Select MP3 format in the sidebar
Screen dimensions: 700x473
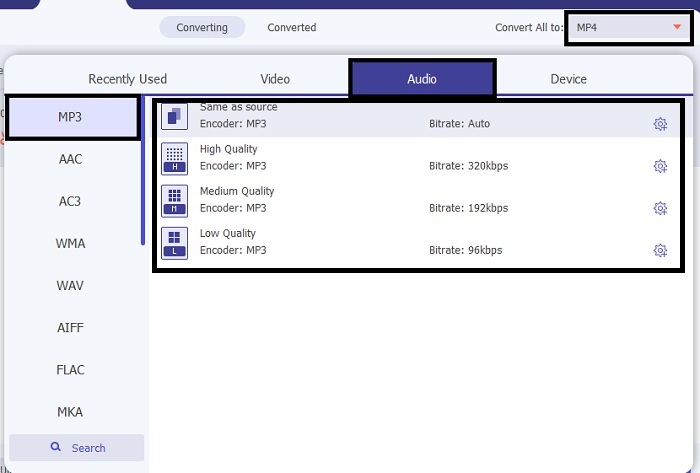(73, 117)
